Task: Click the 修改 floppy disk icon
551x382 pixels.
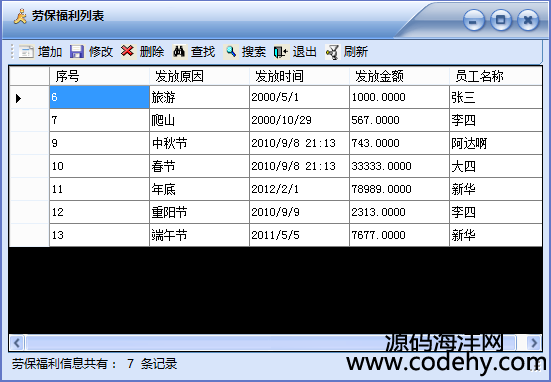Action: point(77,52)
